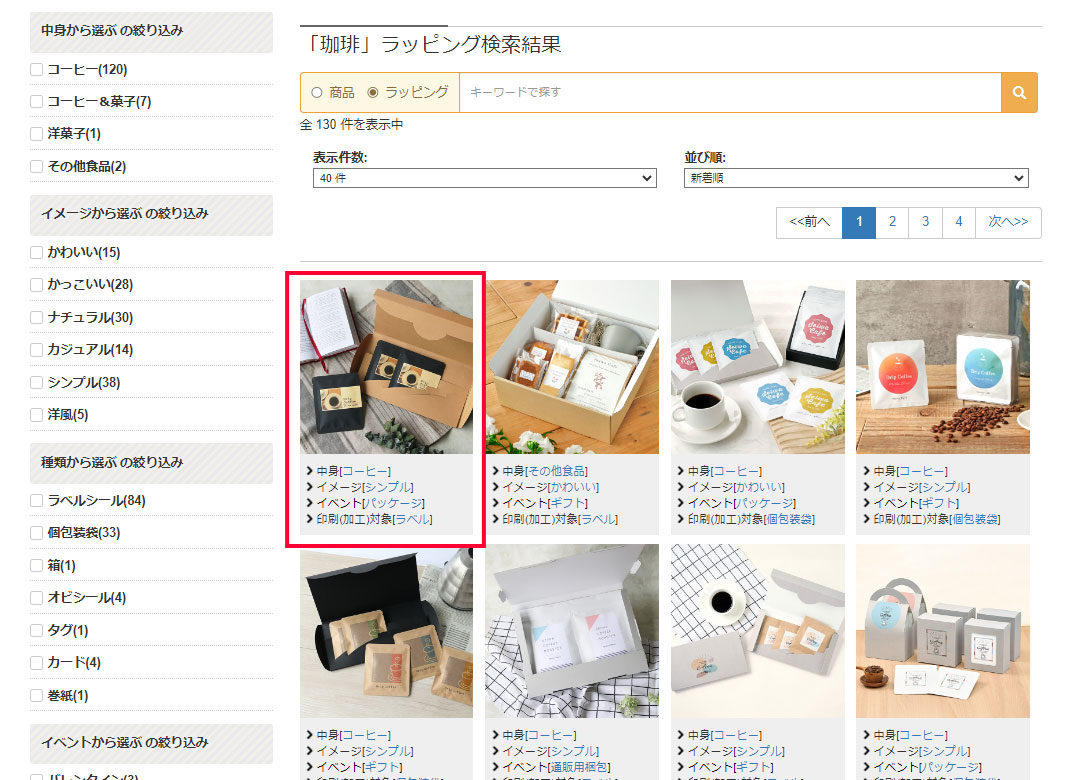Open the kraft box with black coffee bags image

tap(386, 367)
